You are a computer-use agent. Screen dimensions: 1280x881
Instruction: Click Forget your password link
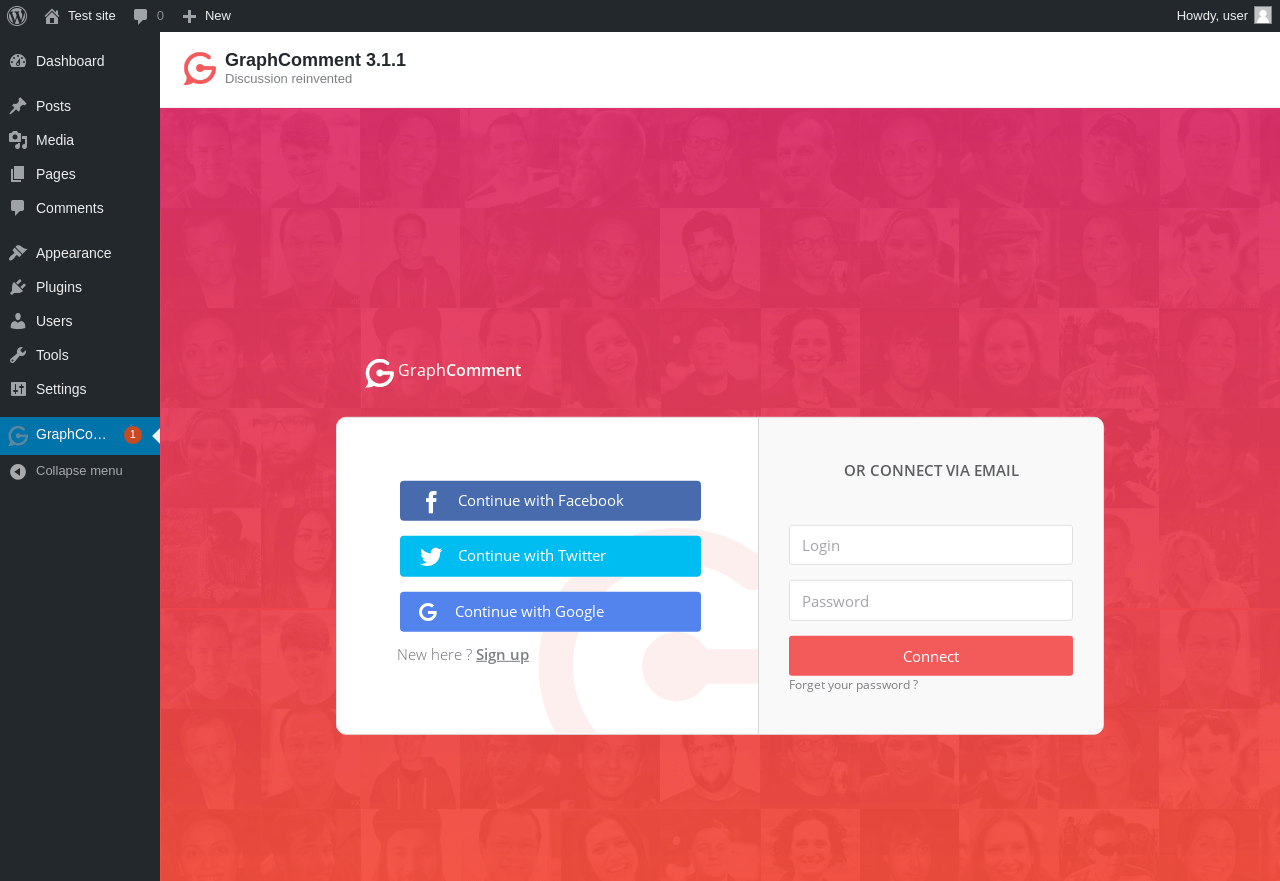[x=853, y=685]
